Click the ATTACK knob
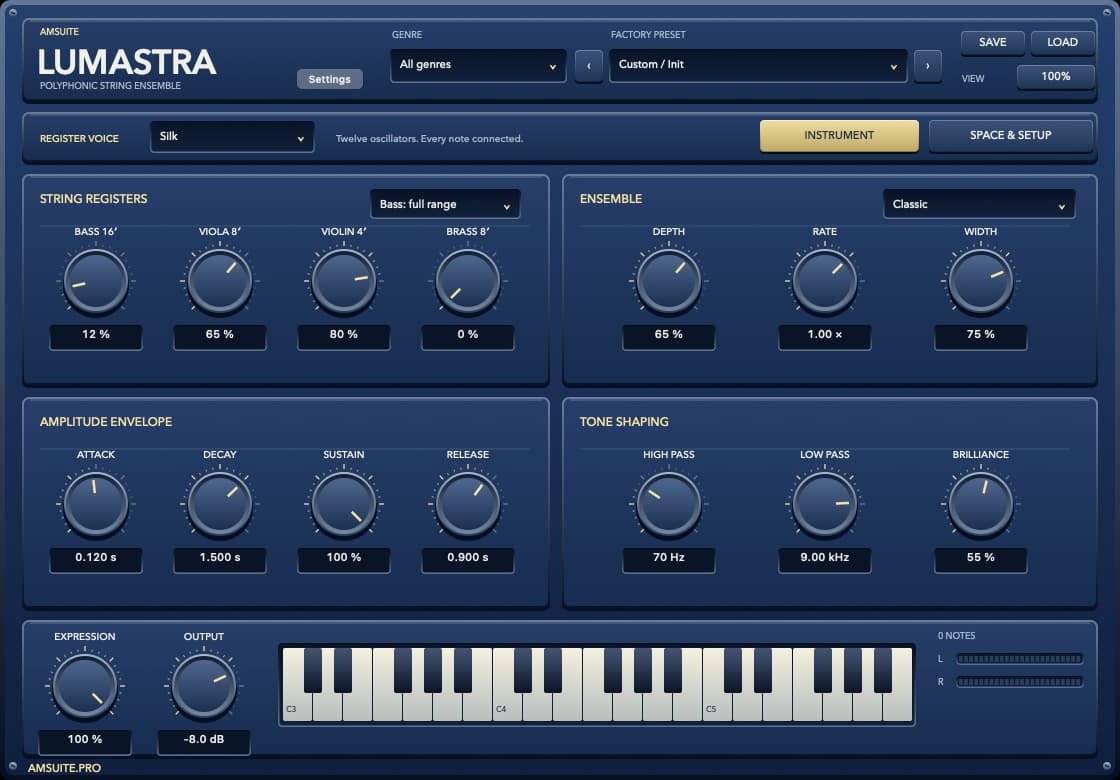Image resolution: width=1120 pixels, height=780 pixels. pos(96,504)
